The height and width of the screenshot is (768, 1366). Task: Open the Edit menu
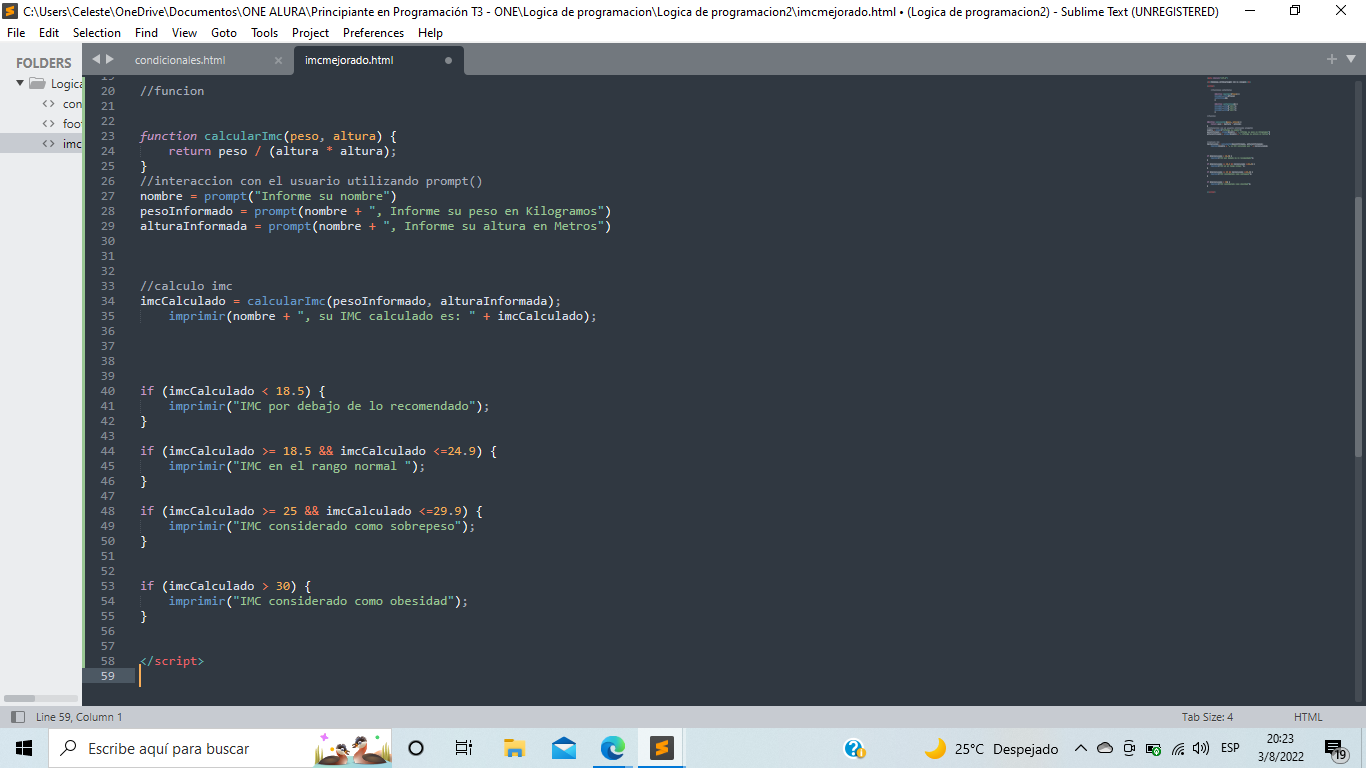click(49, 33)
